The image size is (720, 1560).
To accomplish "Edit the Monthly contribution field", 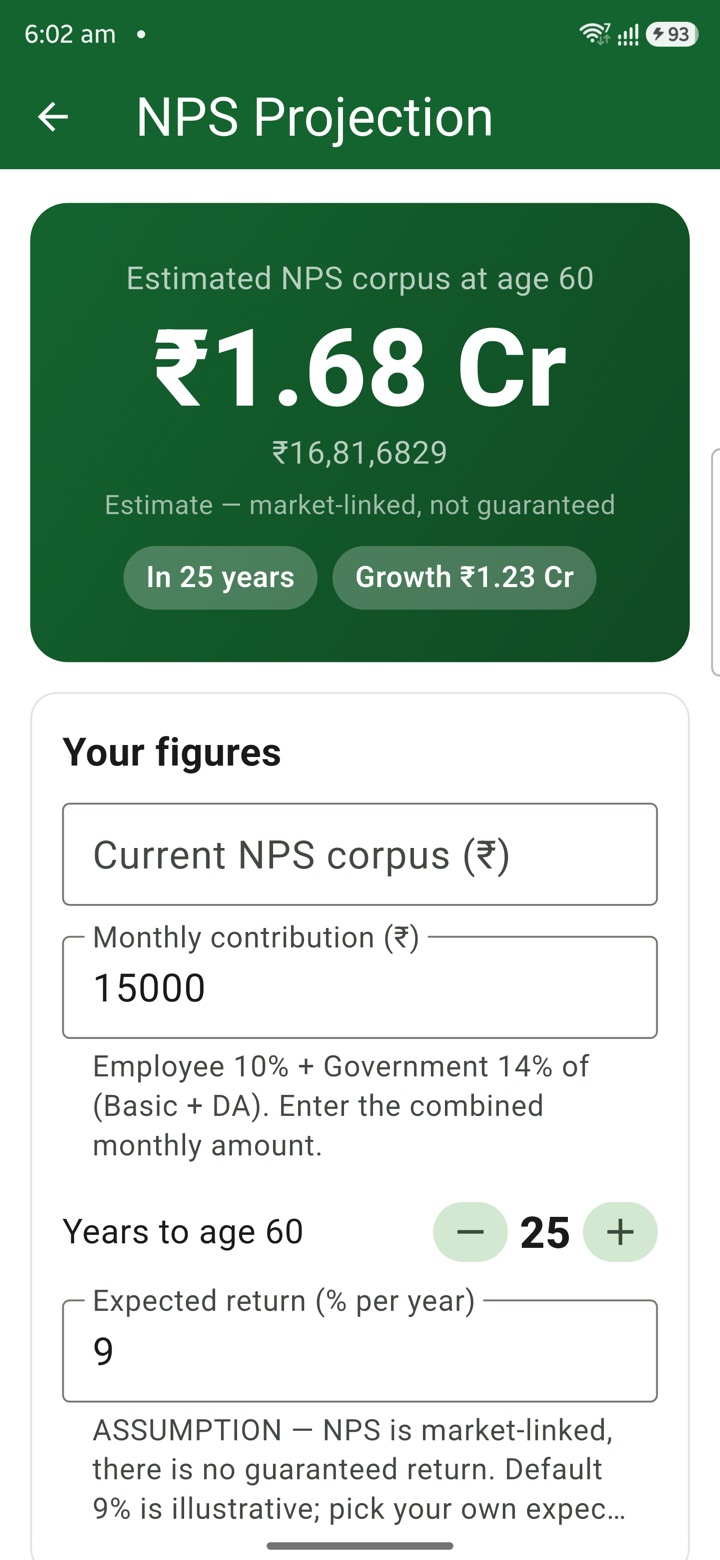I will point(360,987).
